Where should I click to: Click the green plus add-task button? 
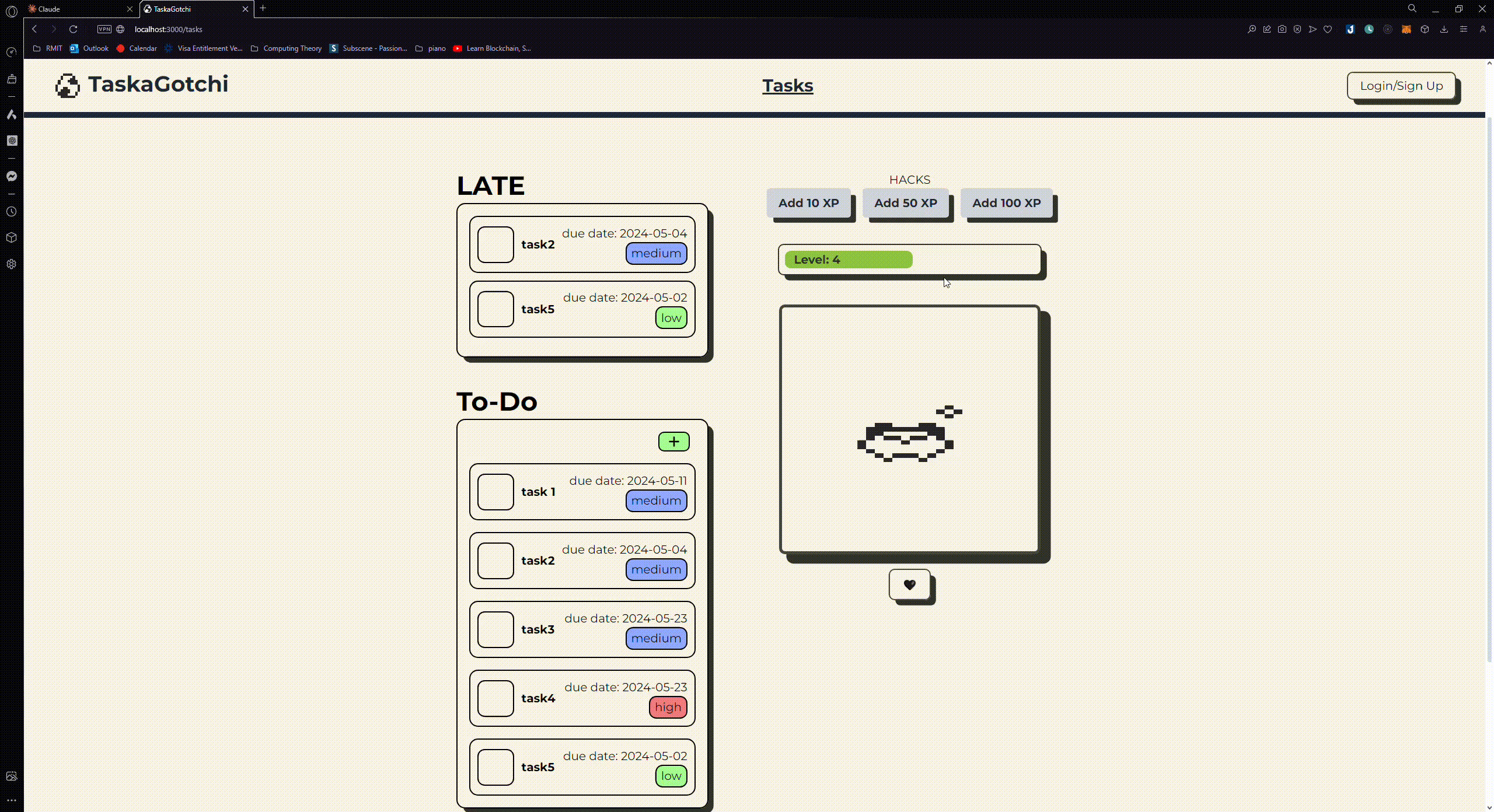[x=673, y=442]
